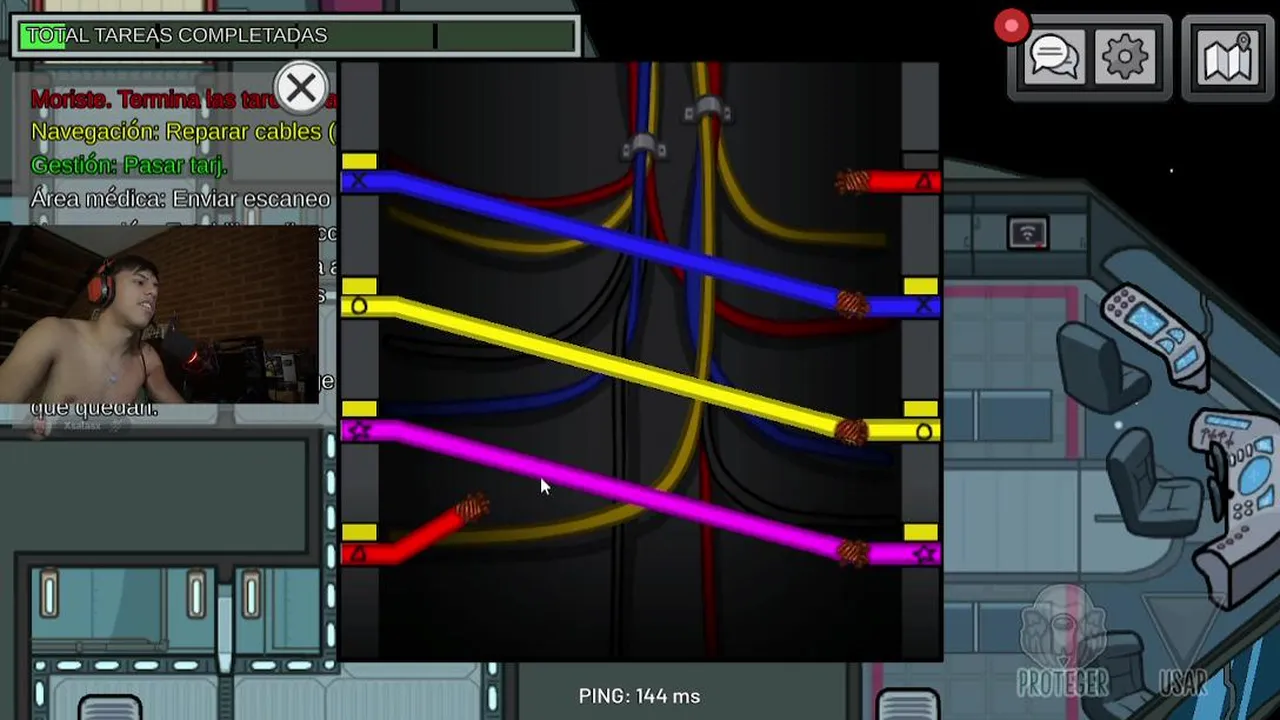Click the 'Área médica: Enviar escaneo' task
This screenshot has height=720, width=1280.
click(181, 198)
